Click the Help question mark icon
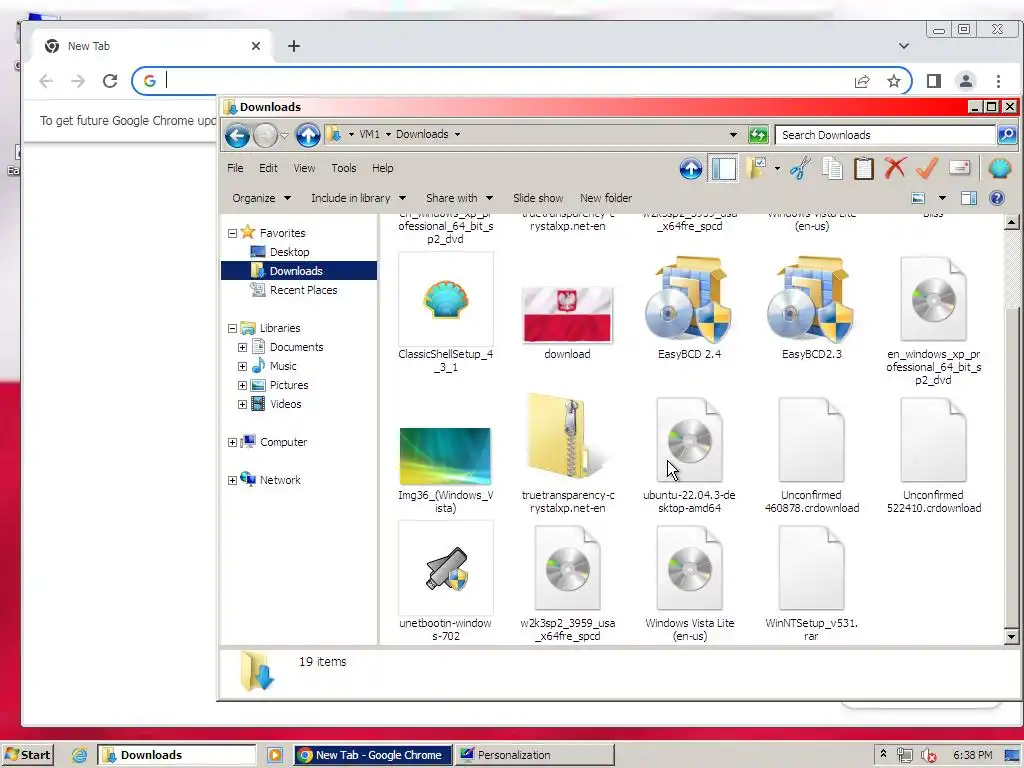The width and height of the screenshot is (1024, 768). click(x=997, y=198)
